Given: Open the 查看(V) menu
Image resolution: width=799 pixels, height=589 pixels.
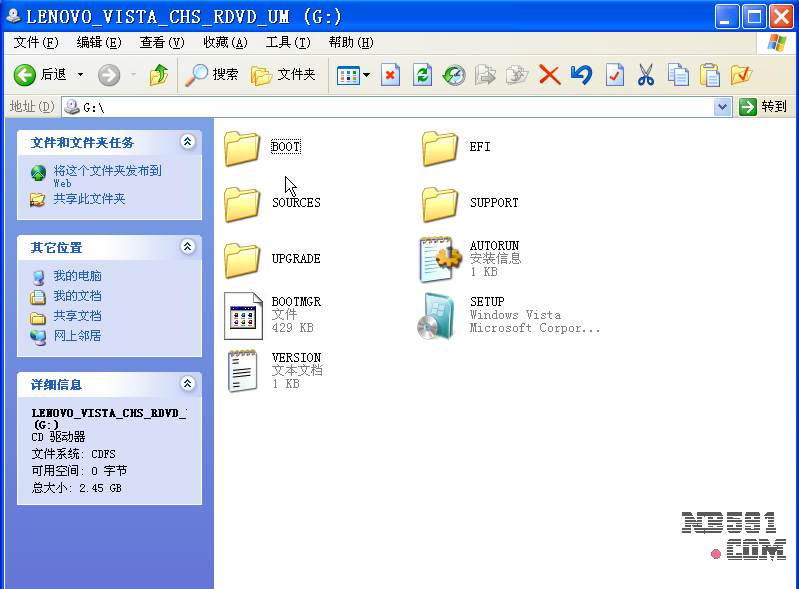Looking at the screenshot, I should [162, 42].
